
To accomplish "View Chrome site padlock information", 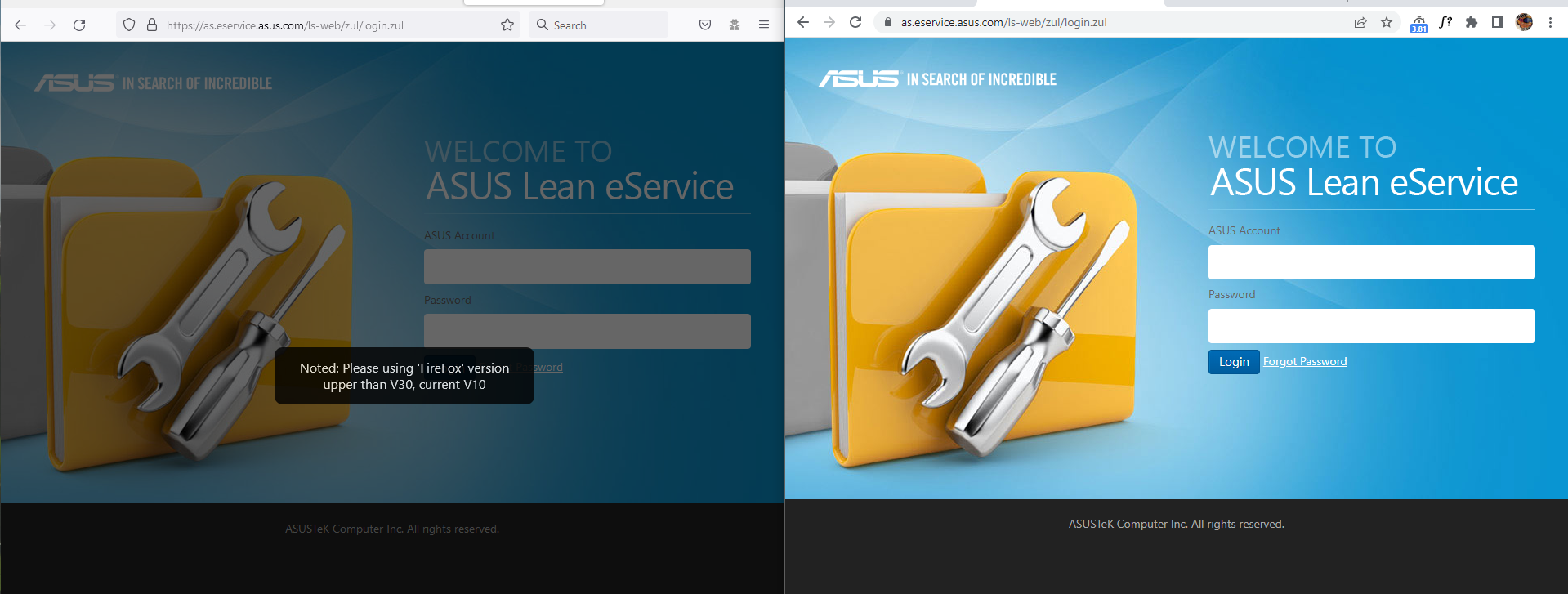I will point(887,22).
